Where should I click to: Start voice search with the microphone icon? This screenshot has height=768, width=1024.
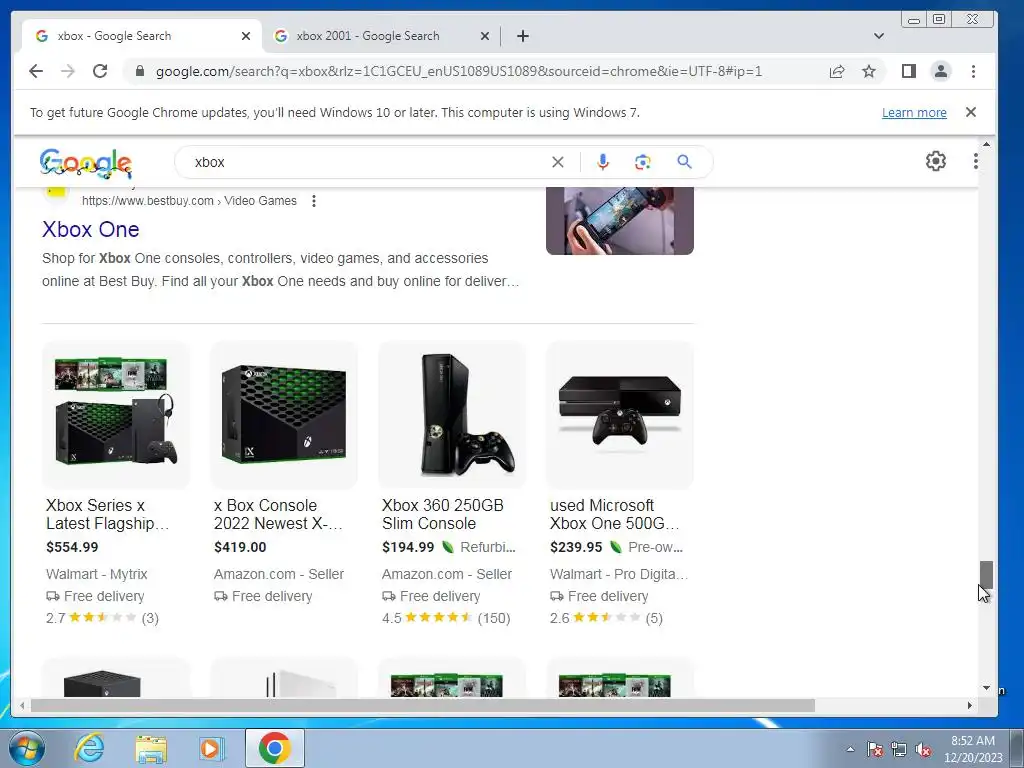pos(603,162)
